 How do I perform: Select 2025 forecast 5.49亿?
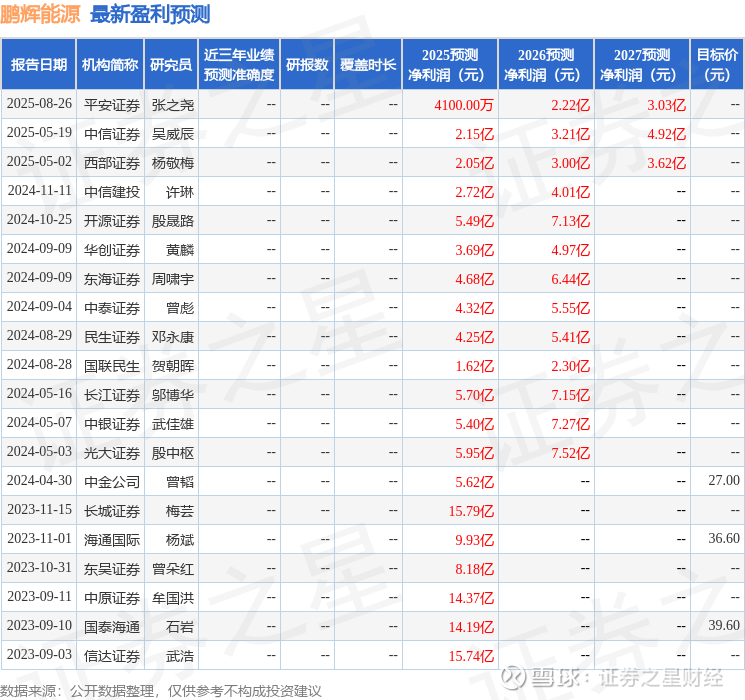coord(474,221)
